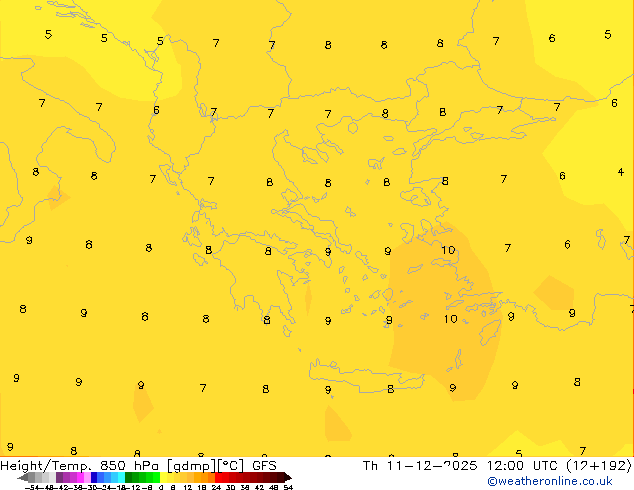The width and height of the screenshot is (634, 490).
Task: Click the dark maroon right arrow of the color scale
Action: click(287, 478)
